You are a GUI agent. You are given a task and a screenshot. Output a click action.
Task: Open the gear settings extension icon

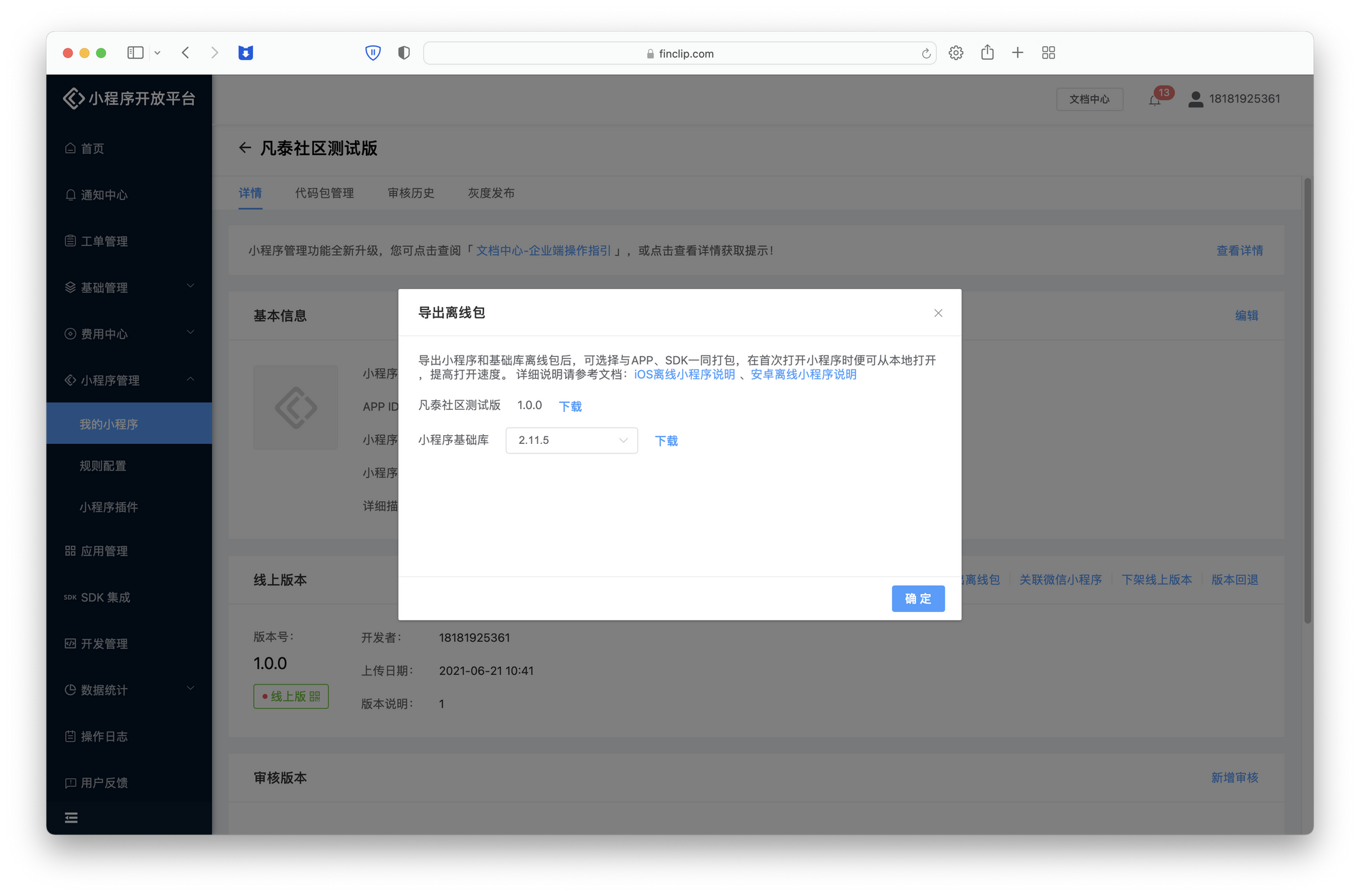click(x=956, y=52)
